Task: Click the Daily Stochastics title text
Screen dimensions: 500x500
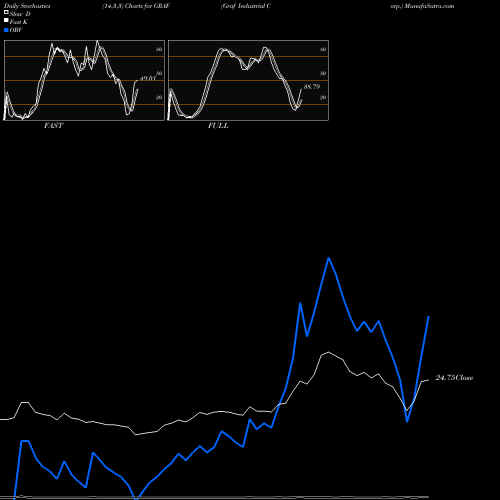Action: click(x=27, y=6)
